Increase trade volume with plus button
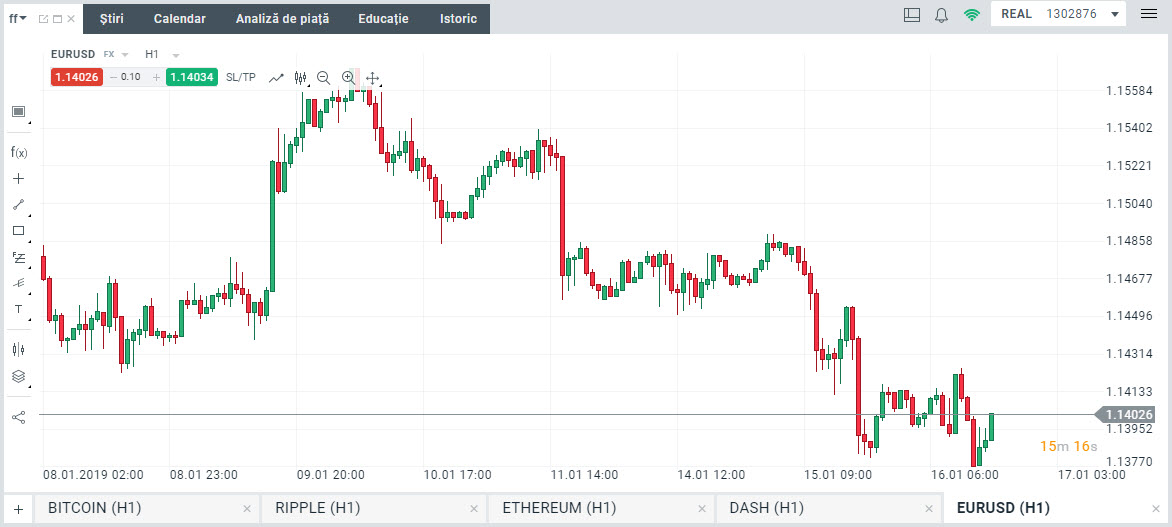 click(156, 77)
